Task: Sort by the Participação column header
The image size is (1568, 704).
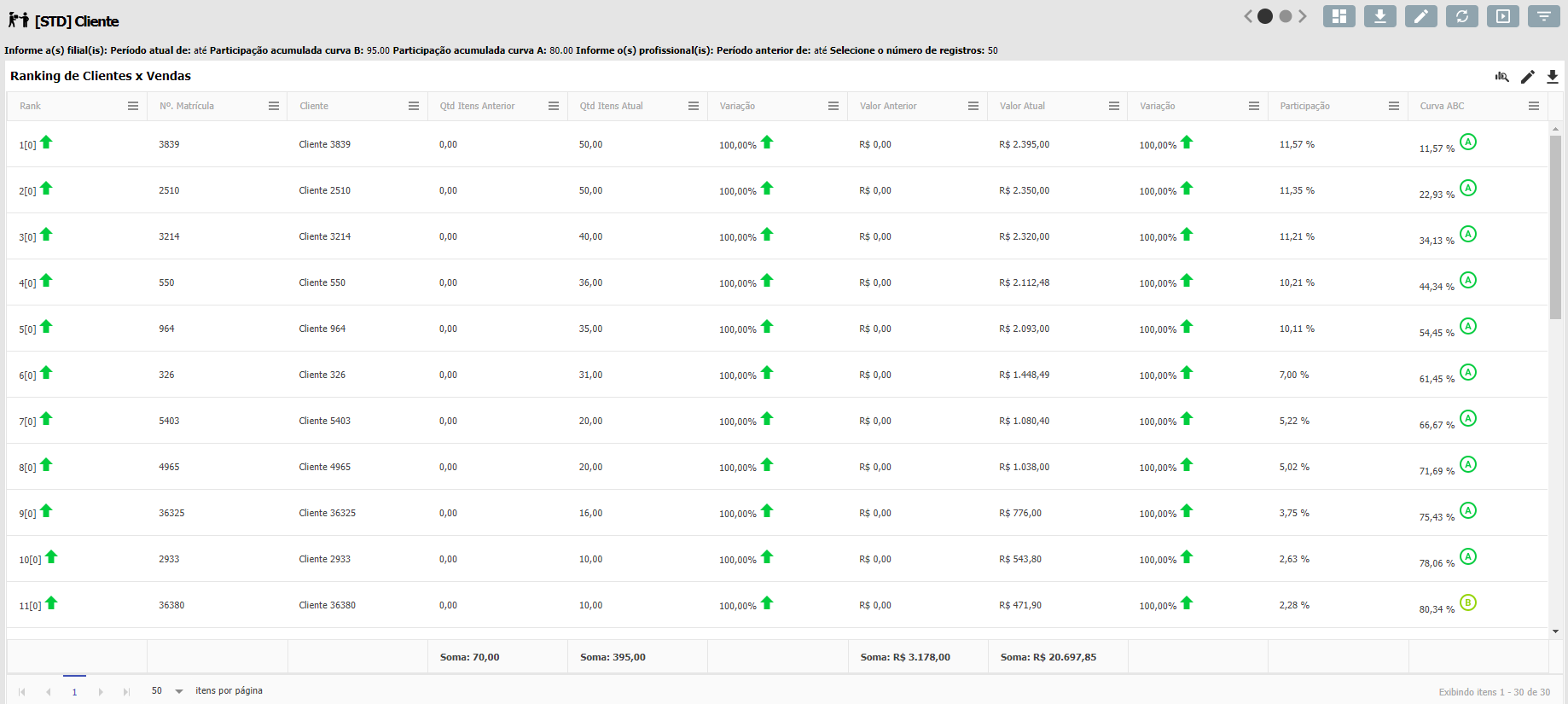Action: (1304, 106)
